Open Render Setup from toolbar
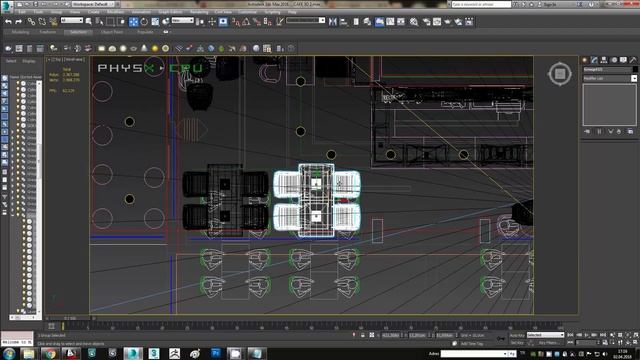640x360 pixels. (426, 22)
